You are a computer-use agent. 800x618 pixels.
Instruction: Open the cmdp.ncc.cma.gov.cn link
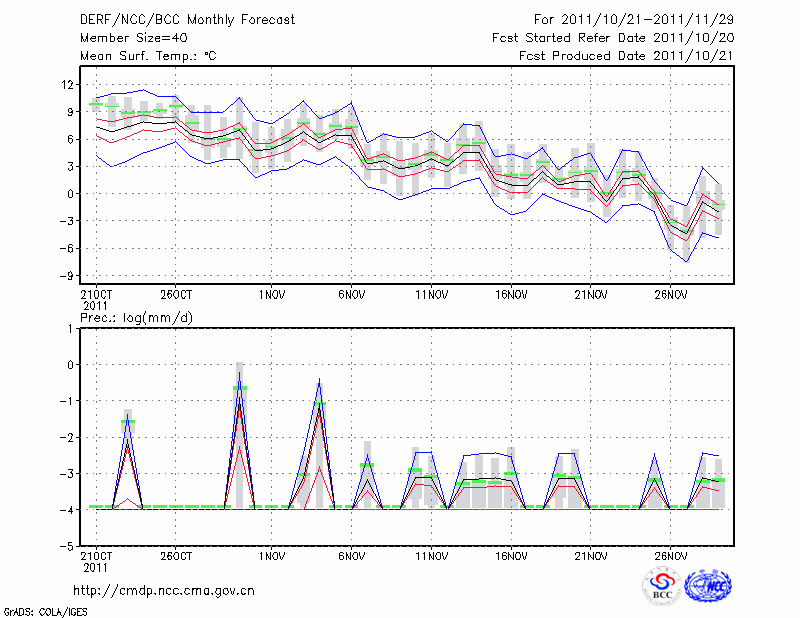[164, 590]
